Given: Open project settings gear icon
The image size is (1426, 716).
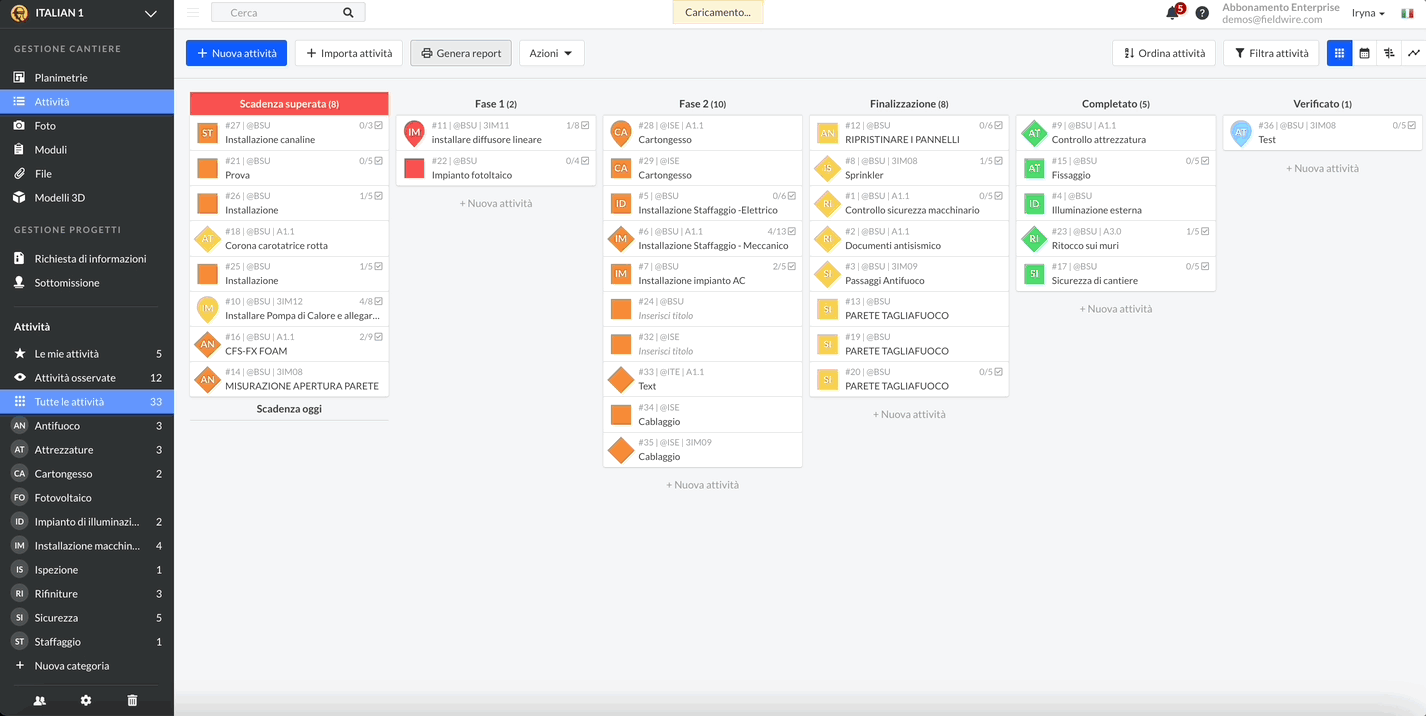Looking at the screenshot, I should click(86, 701).
